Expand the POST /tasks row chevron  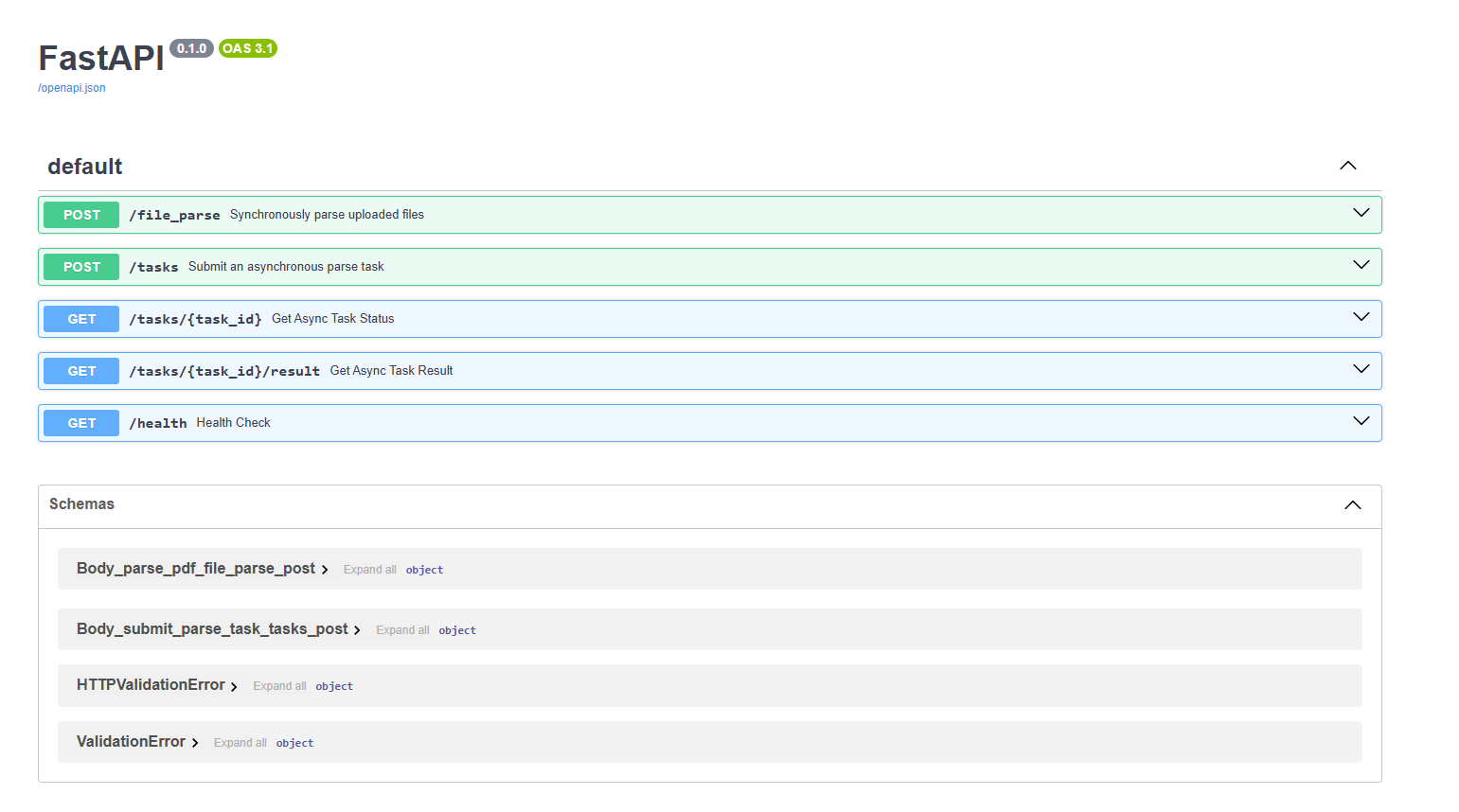point(1361,265)
